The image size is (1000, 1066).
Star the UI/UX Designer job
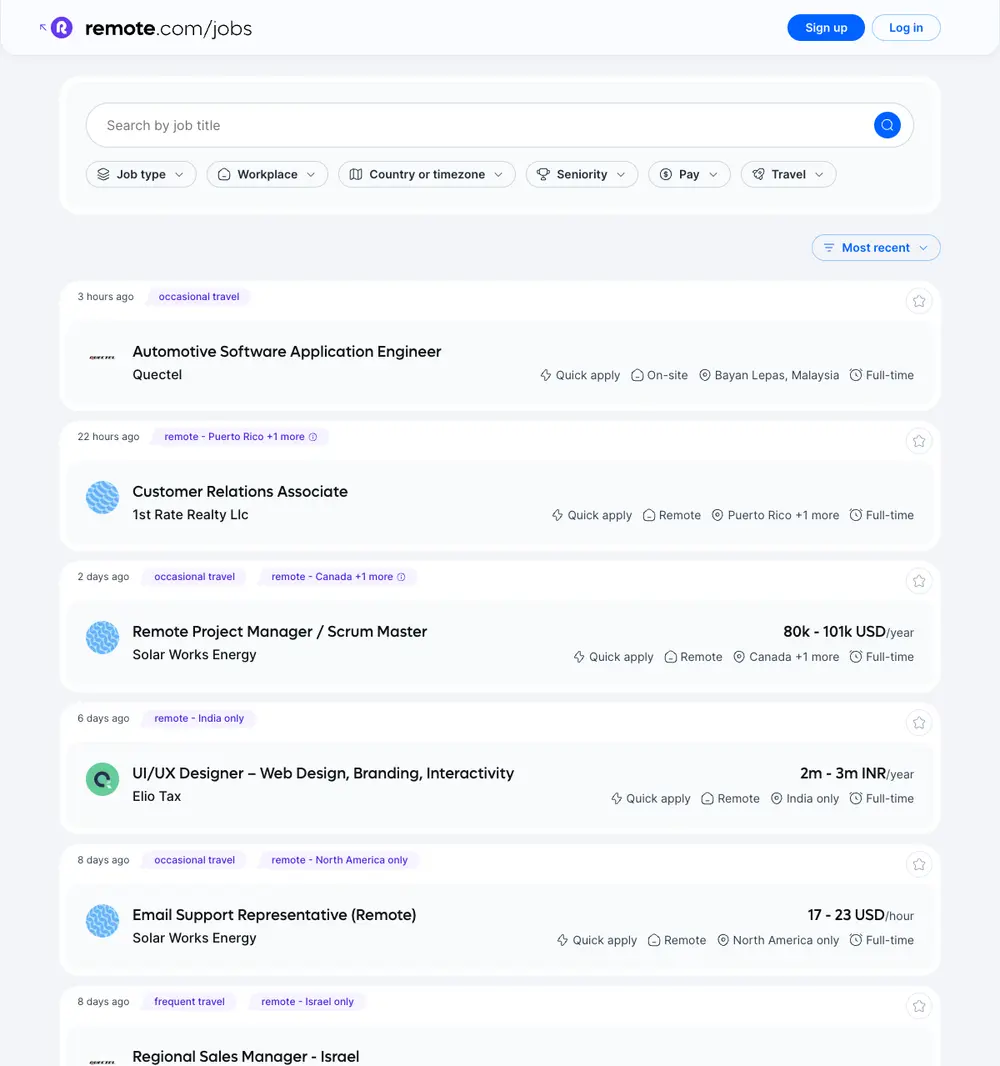(x=918, y=722)
